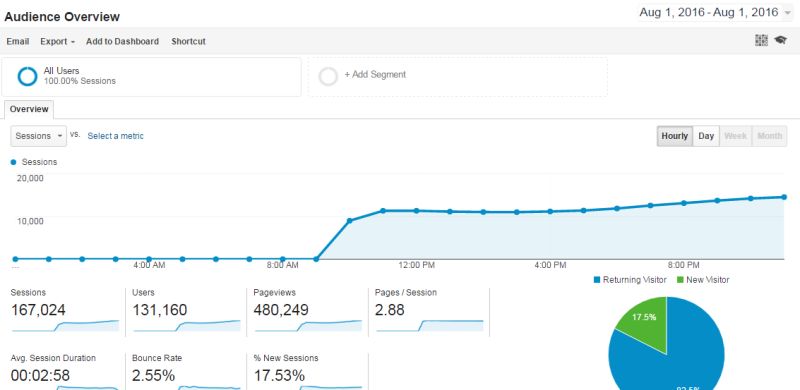Click the Add Segment empty circle icon
Screen dimensions: 800x390
[x=328, y=77]
